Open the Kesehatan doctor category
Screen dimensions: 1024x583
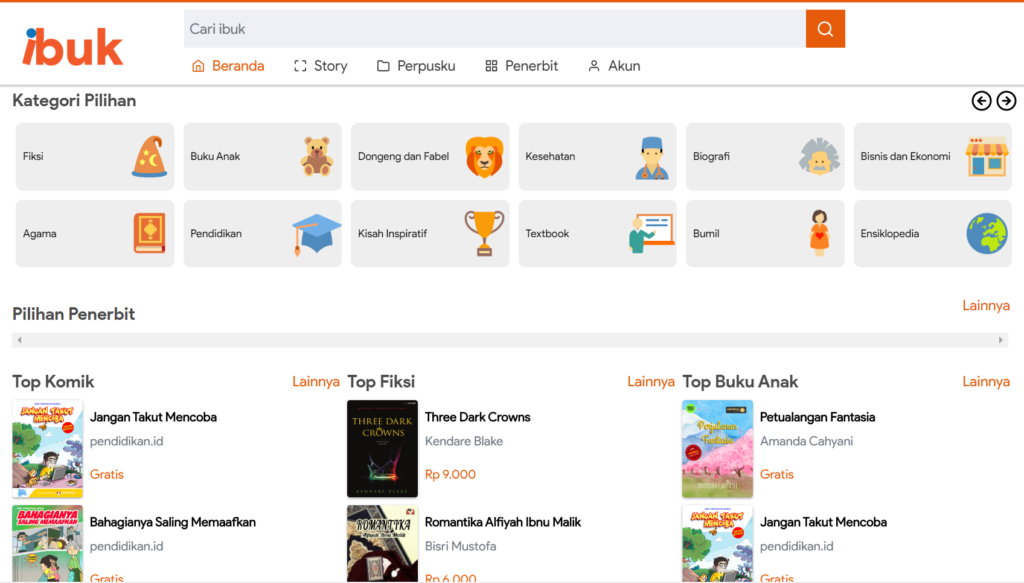point(597,157)
